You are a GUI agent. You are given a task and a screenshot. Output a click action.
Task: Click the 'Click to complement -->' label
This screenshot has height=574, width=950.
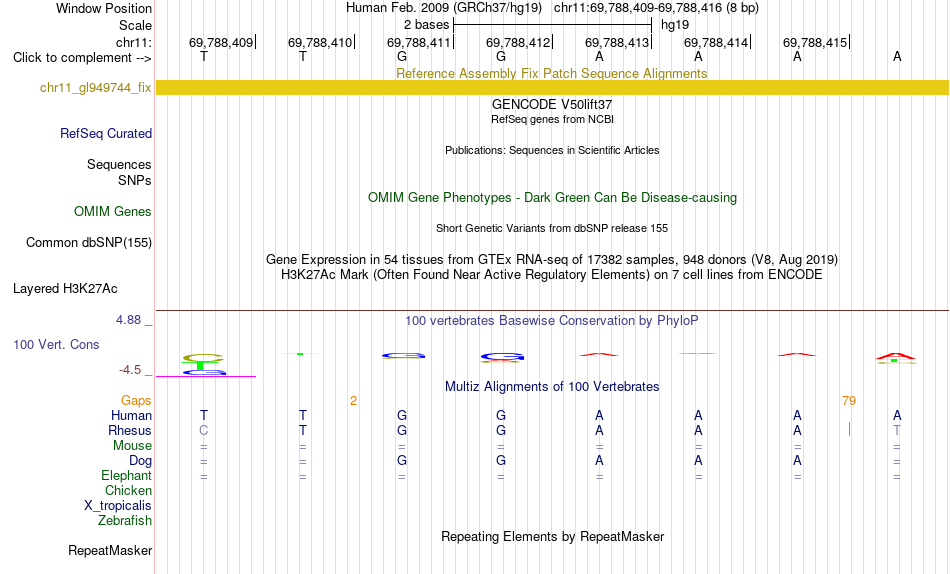[82, 58]
